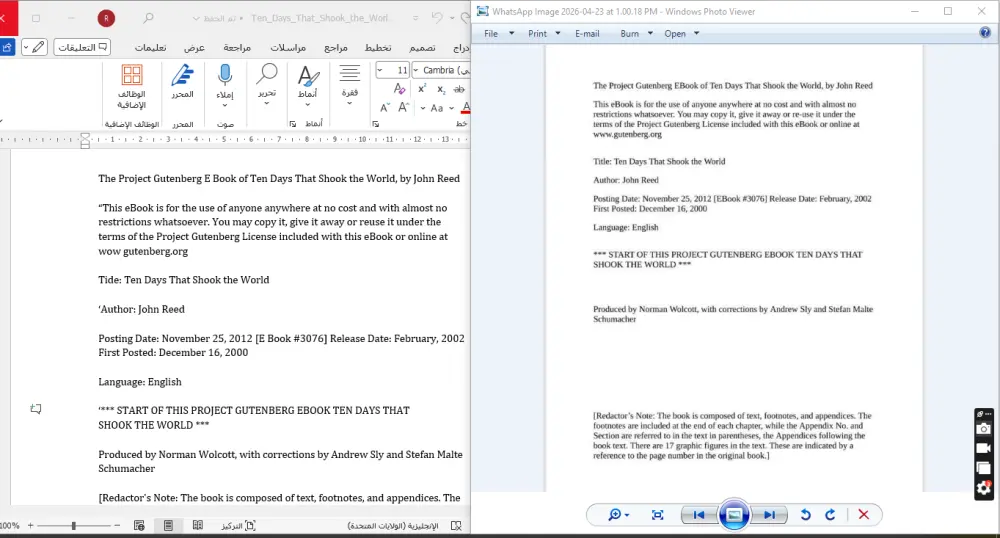Viewport: 1000px width, 538px height.
Task: Click the Word zoom slider handle
Action: (x=74, y=526)
